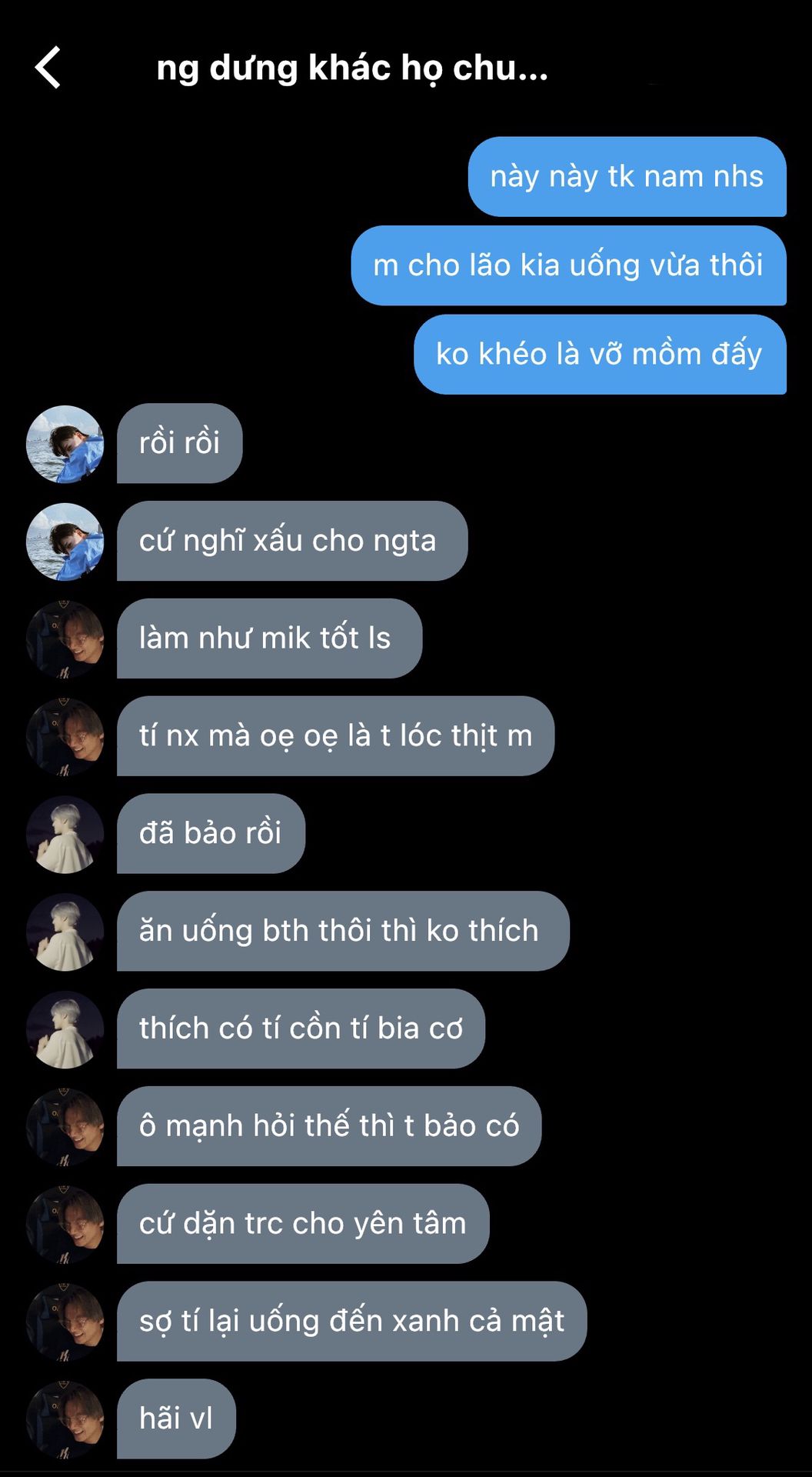Tap the back arrow icon
Image resolution: width=812 pixels, height=1477 pixels.
[48, 68]
